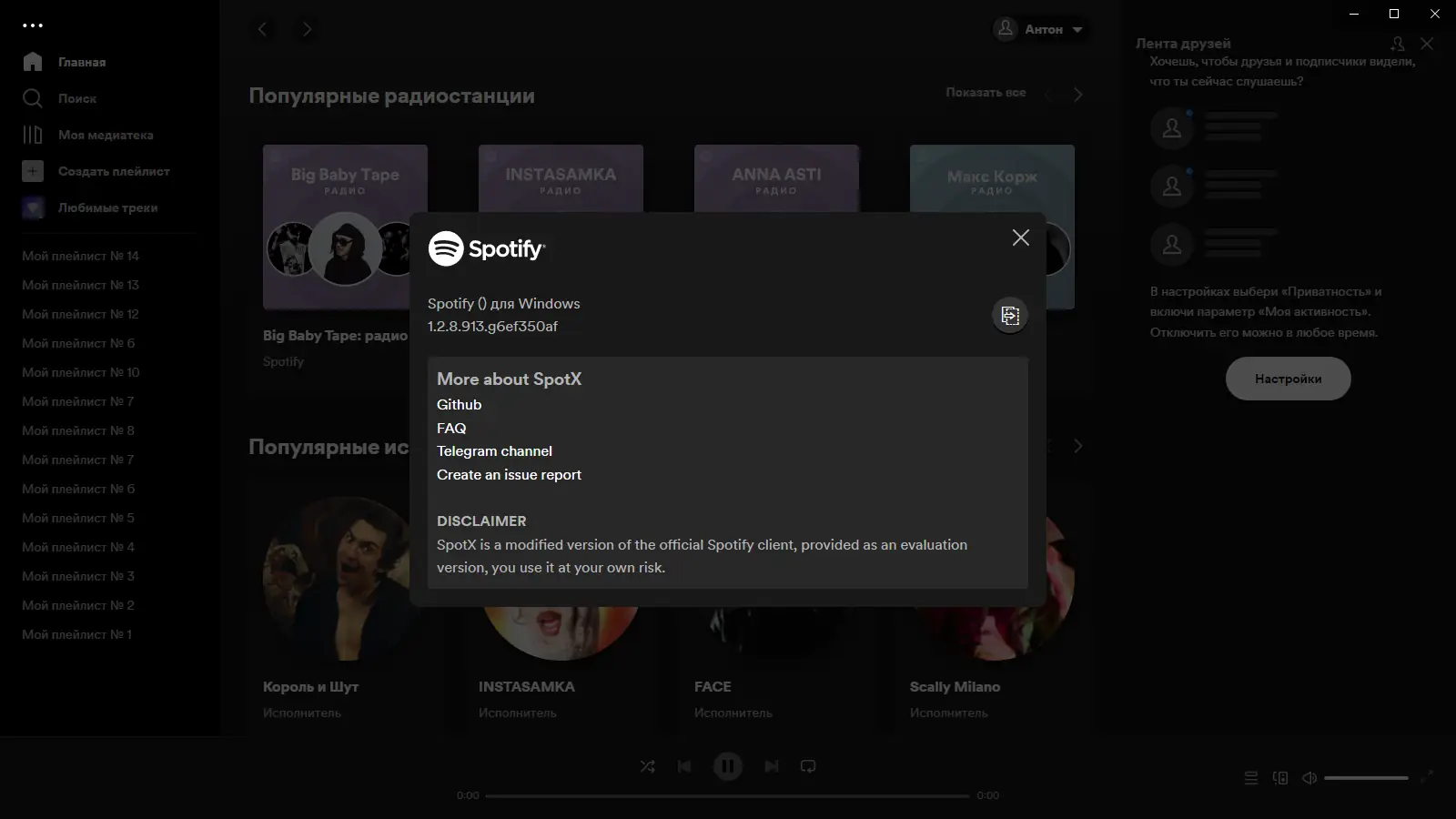
Task: Open playlist Мой плейлист № 13
Action: (80, 285)
